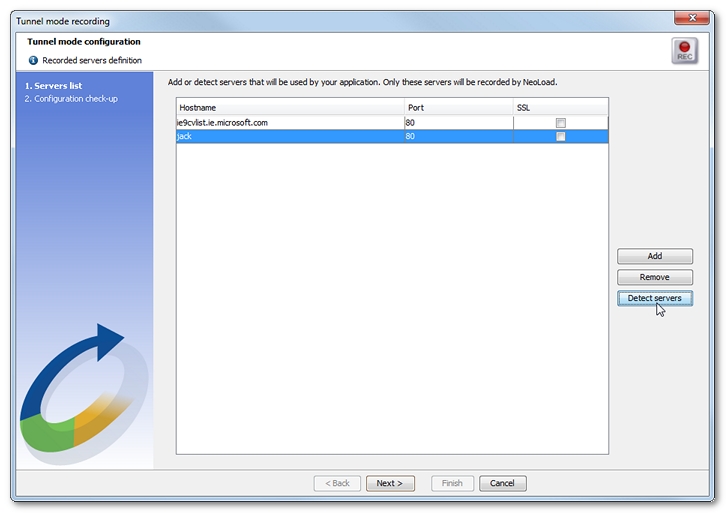Click the Port column header
This screenshot has height=513, width=726.
coord(458,107)
